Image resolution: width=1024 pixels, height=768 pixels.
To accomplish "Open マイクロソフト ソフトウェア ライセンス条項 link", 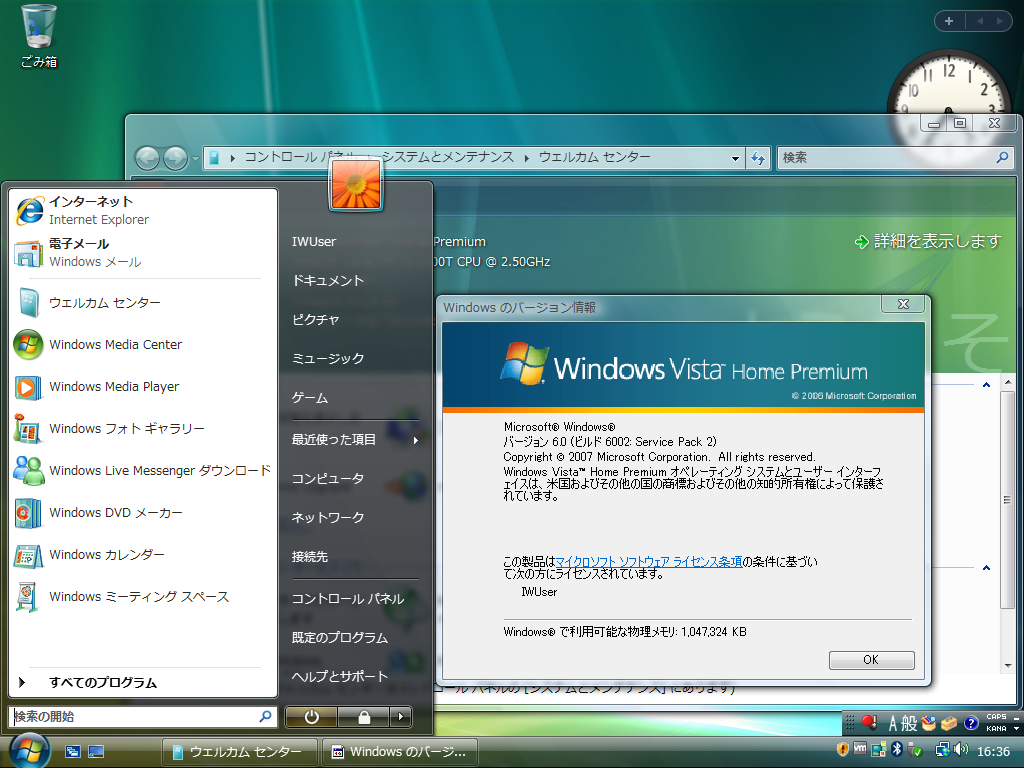I will click(648, 562).
